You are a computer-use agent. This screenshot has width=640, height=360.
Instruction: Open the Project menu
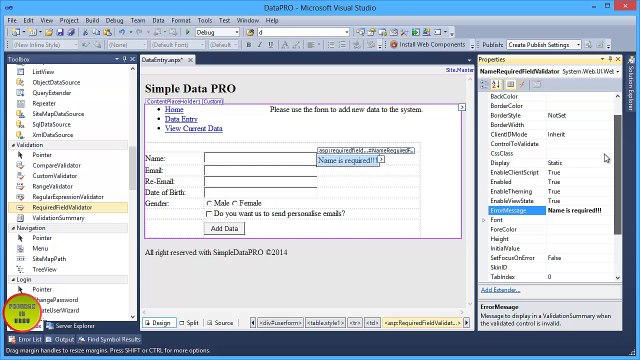pos(69,20)
